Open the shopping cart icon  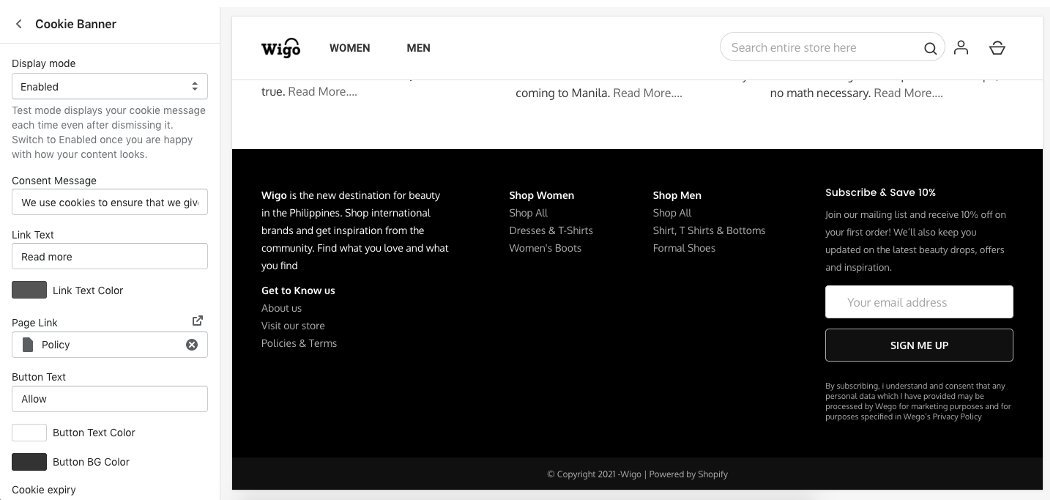tap(997, 47)
